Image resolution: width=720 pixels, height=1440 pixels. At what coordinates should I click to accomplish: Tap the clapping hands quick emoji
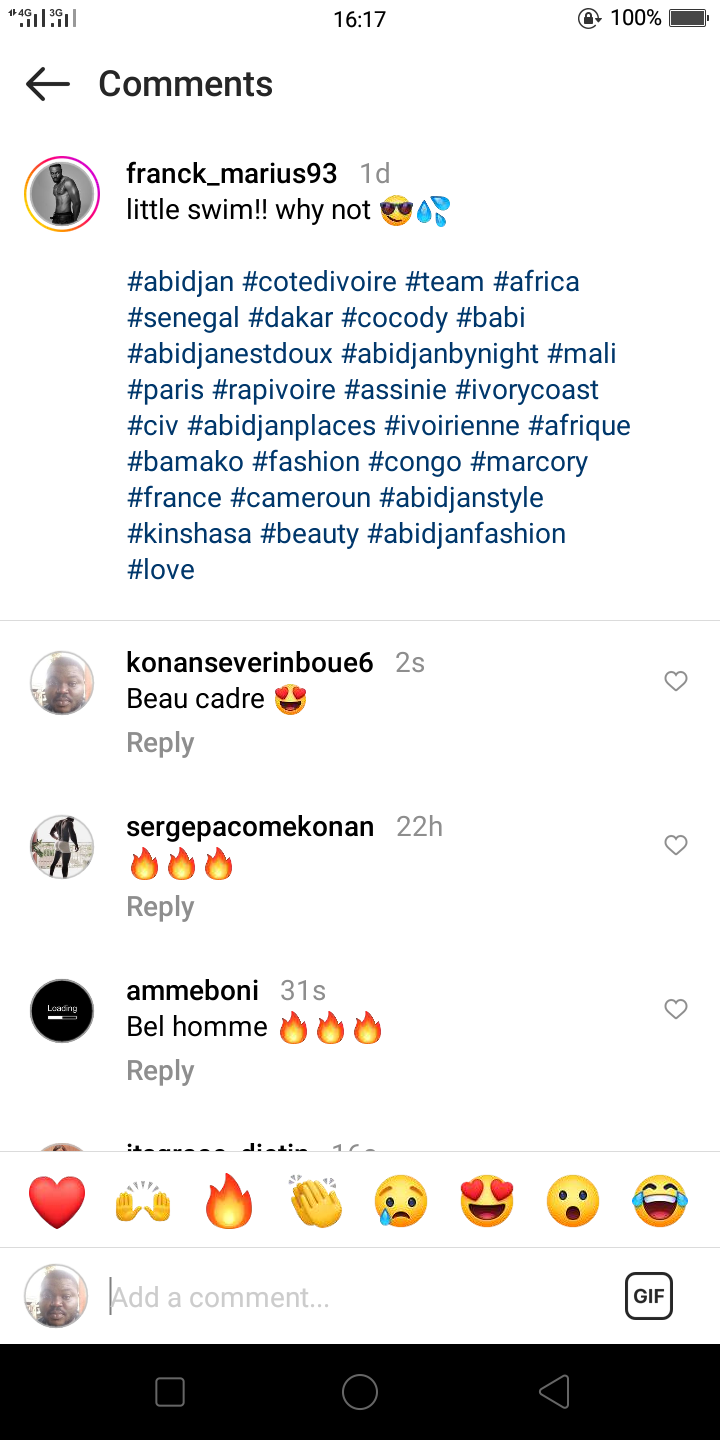[x=316, y=1201]
